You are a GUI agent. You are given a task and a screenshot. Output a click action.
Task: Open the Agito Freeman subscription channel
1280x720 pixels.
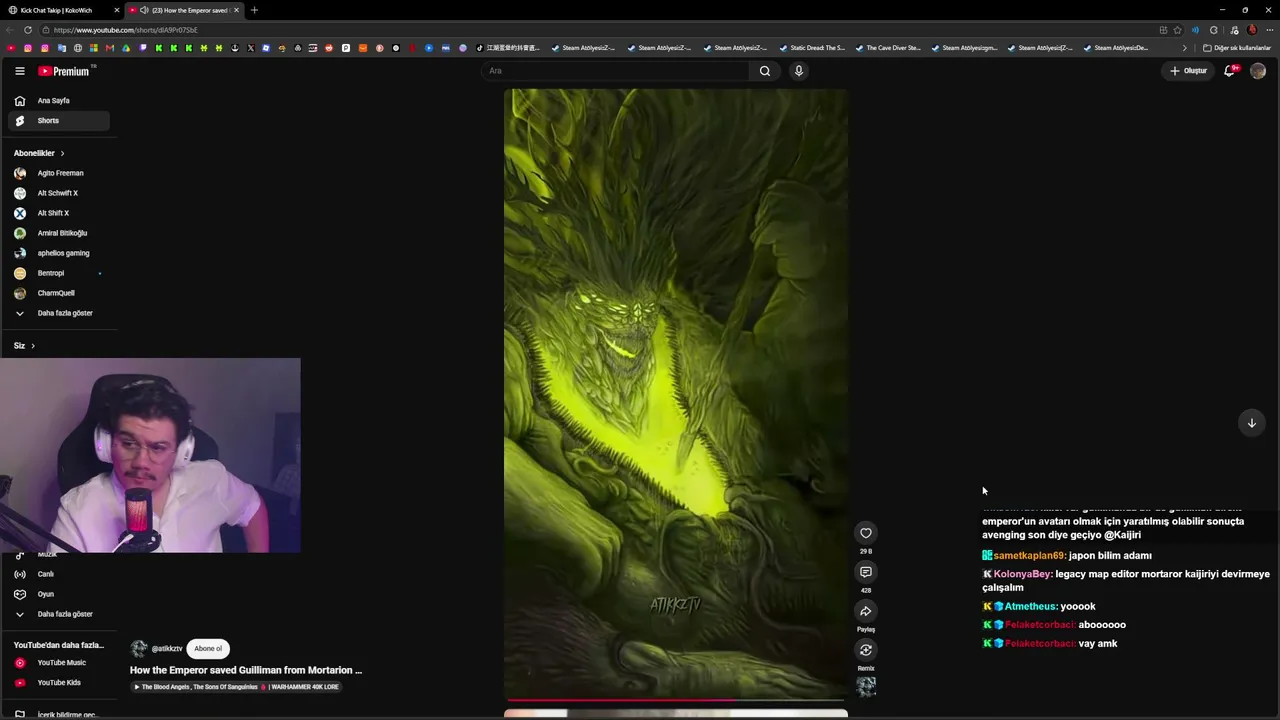pos(59,173)
